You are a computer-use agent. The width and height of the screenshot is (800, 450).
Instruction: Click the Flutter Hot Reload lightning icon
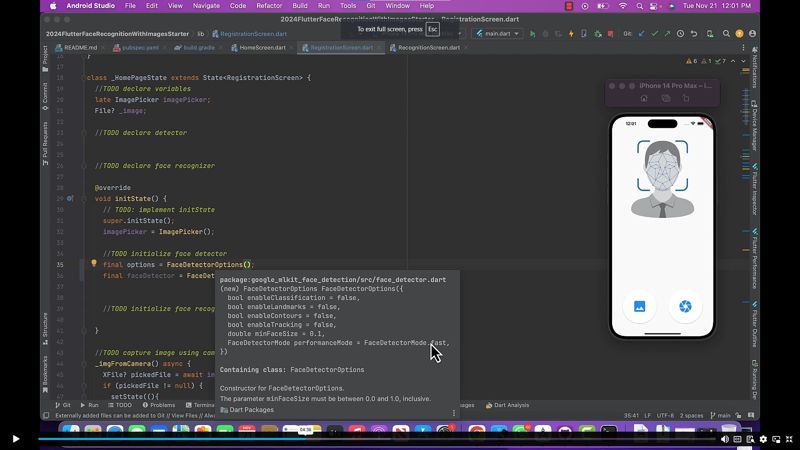pos(571,34)
